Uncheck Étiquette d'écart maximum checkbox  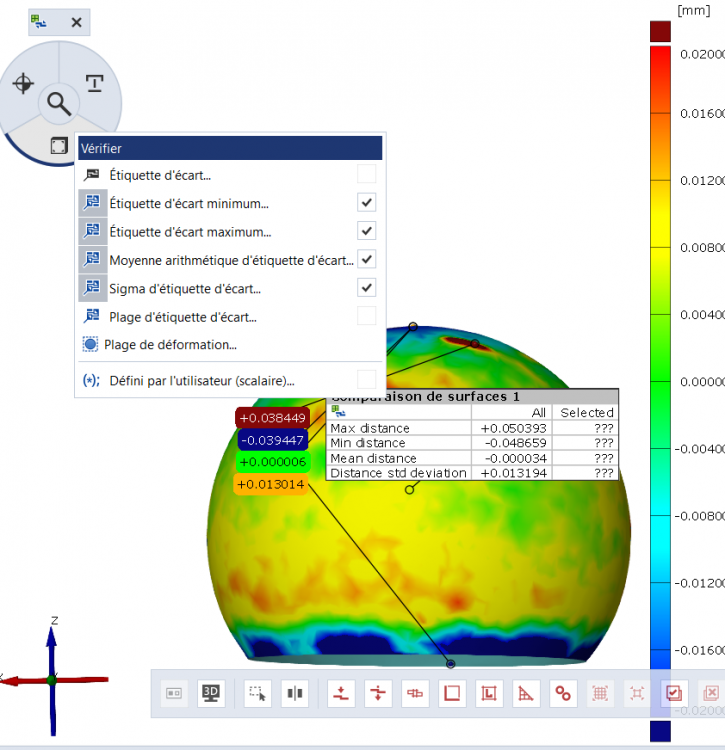[367, 231]
